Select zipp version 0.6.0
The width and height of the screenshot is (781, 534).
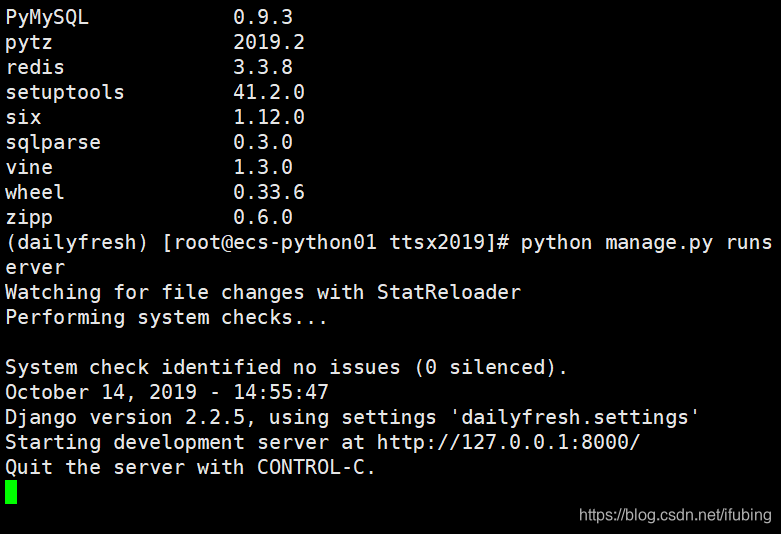[263, 217]
